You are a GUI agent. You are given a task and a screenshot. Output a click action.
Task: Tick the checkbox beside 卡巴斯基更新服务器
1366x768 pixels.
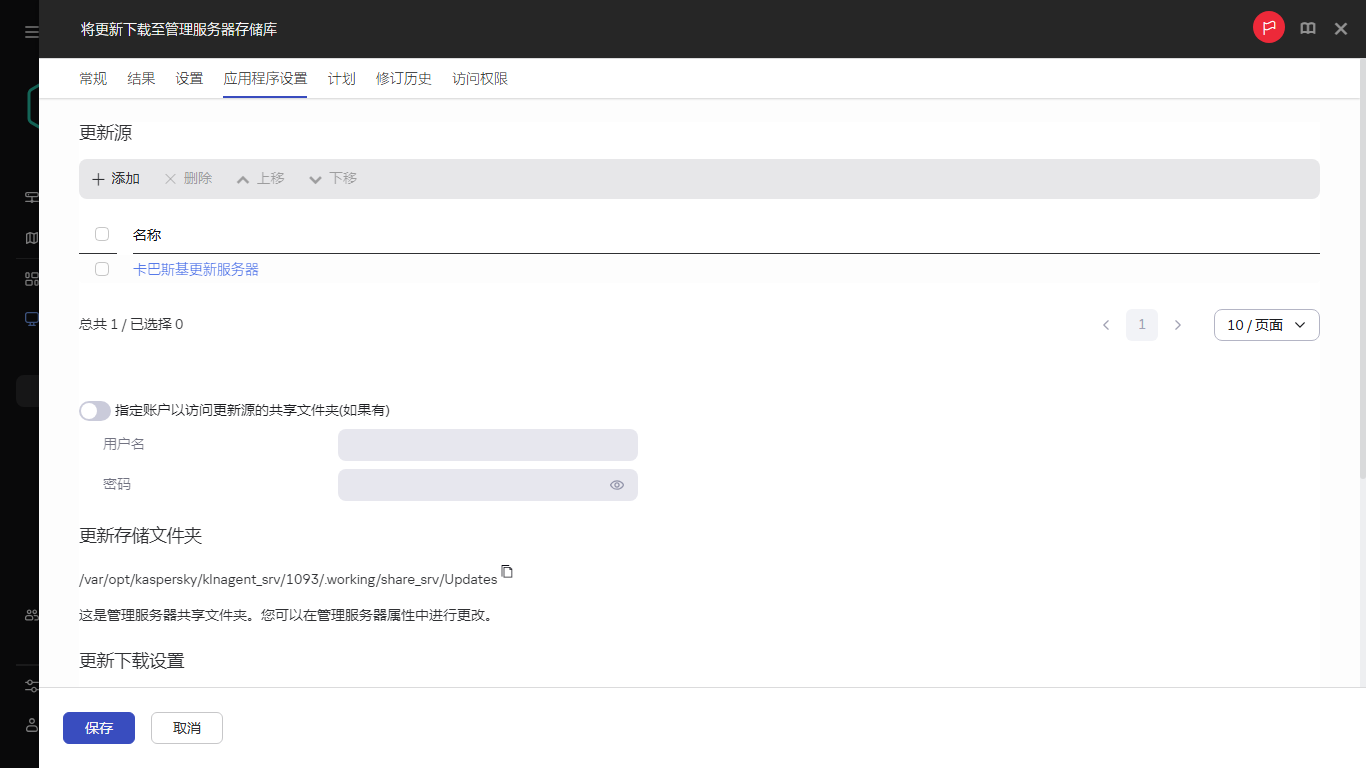pos(101,269)
